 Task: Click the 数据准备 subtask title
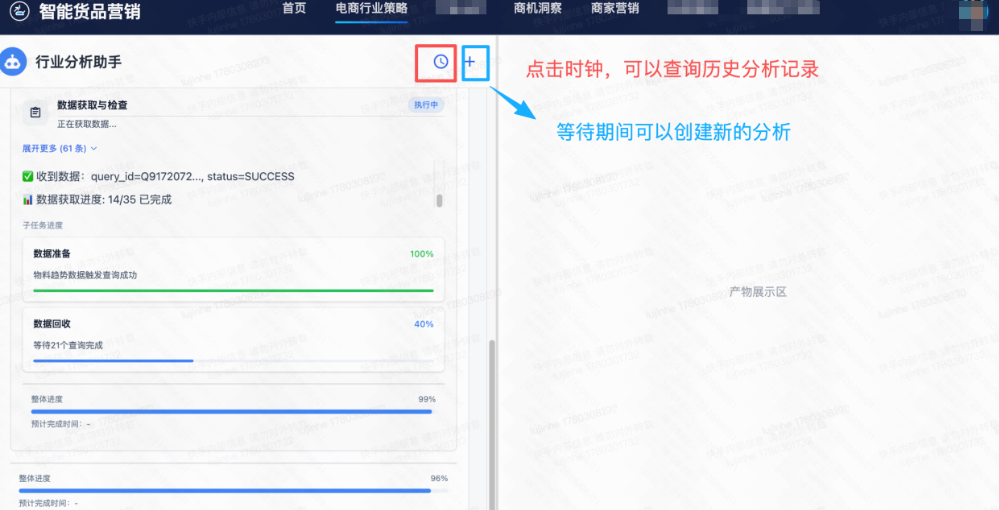pos(52,254)
